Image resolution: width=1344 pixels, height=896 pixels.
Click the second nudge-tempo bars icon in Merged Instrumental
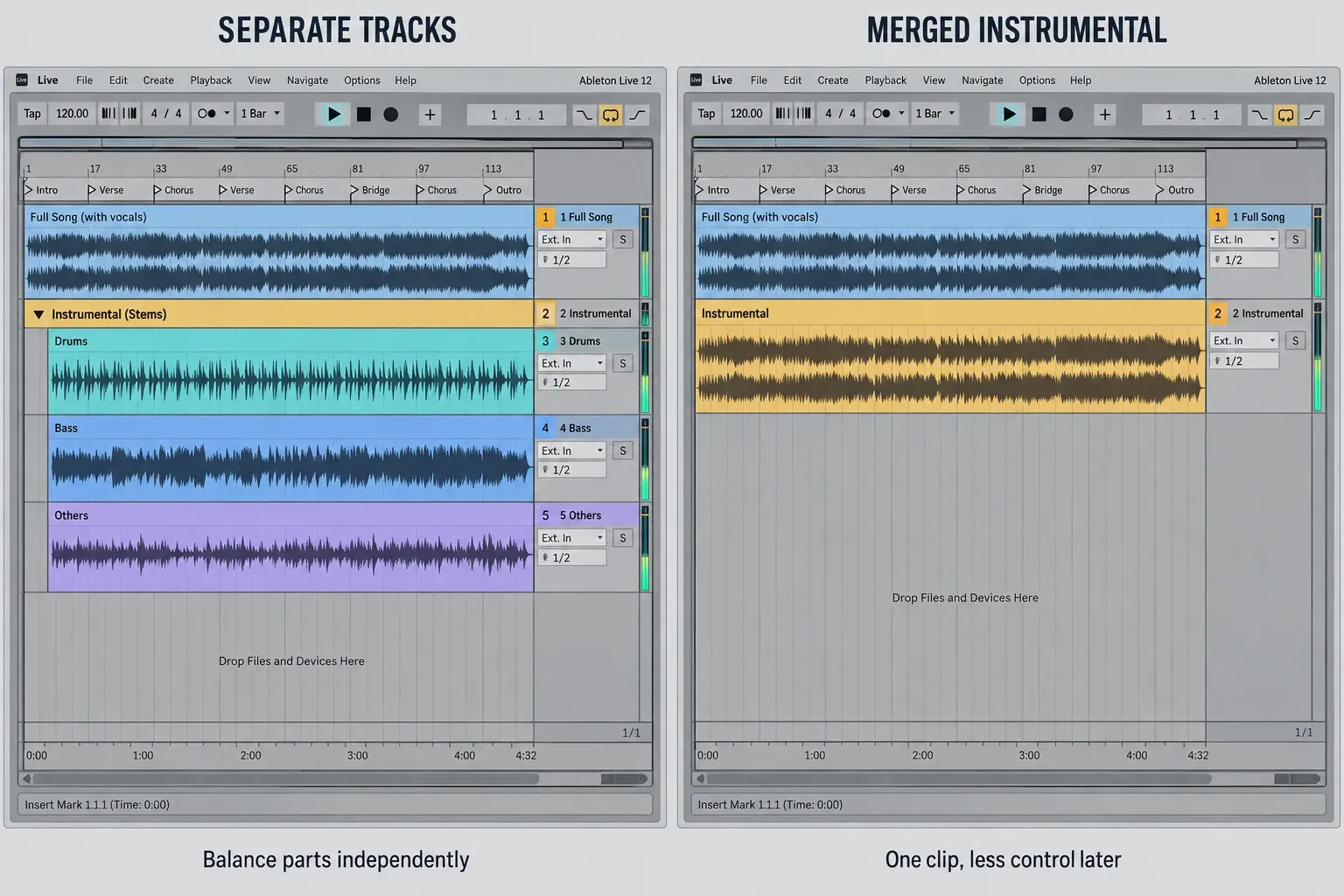[804, 114]
